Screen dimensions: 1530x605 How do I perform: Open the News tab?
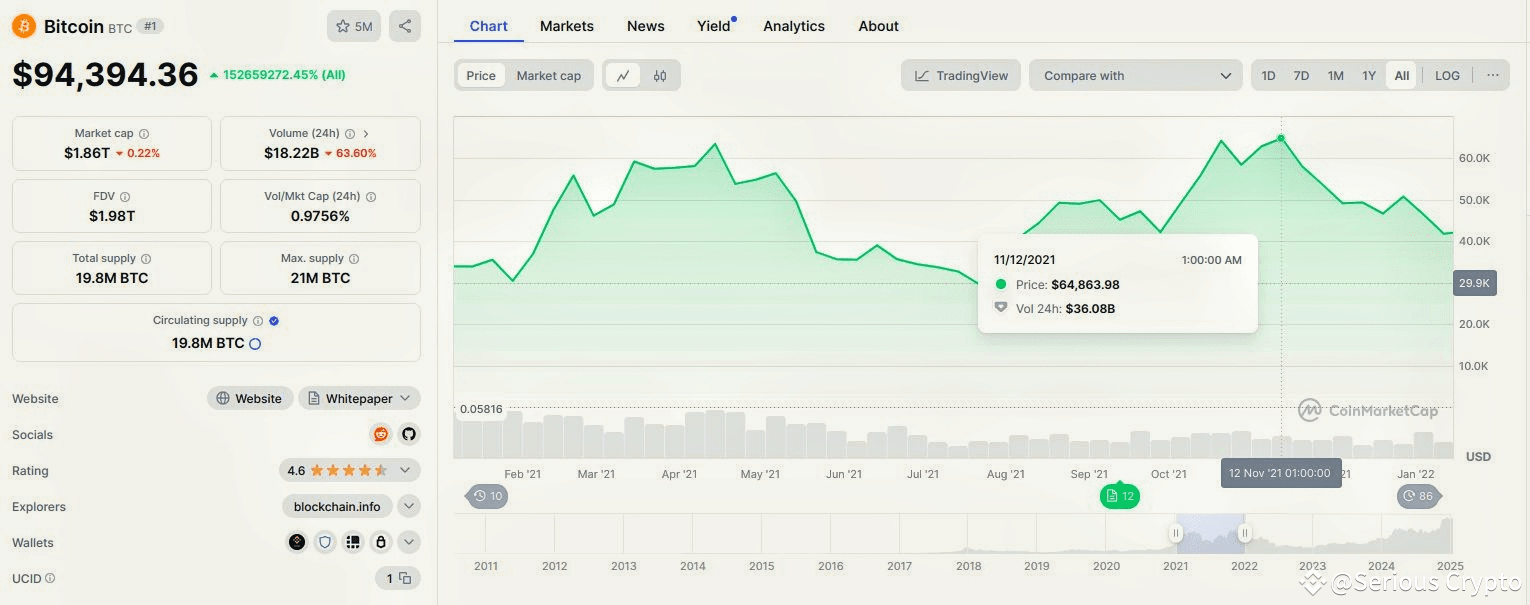(646, 26)
